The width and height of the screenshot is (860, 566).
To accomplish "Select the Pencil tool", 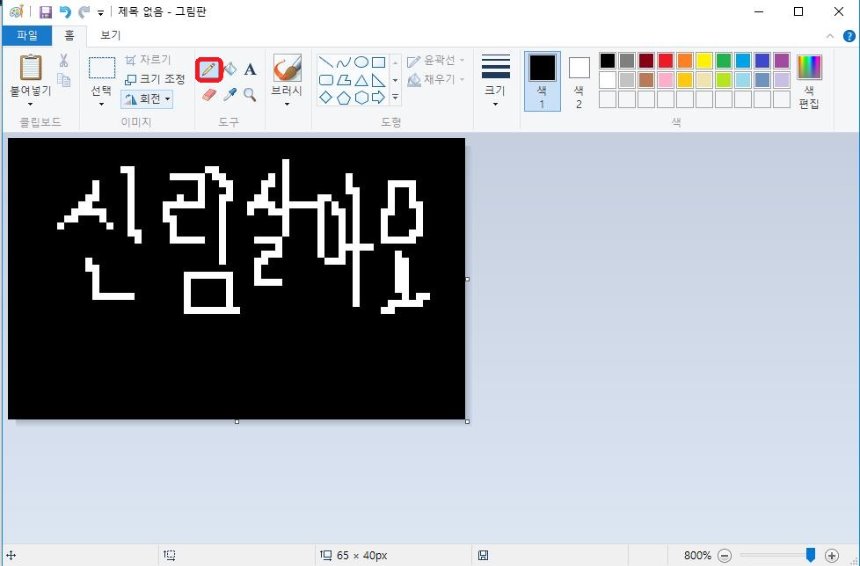I will click(x=209, y=70).
